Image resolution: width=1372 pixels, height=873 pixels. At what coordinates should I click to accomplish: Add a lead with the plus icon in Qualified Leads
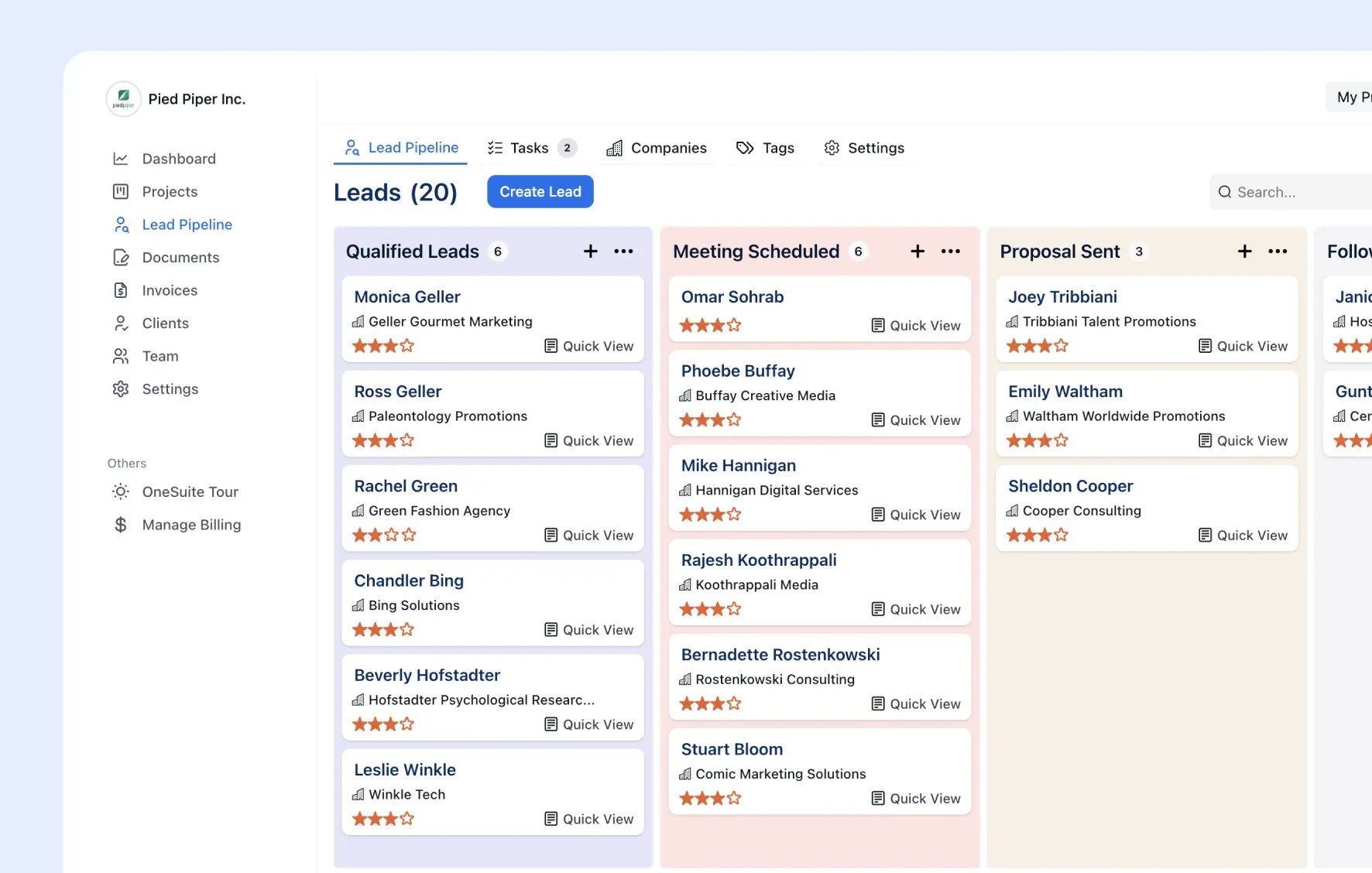590,251
